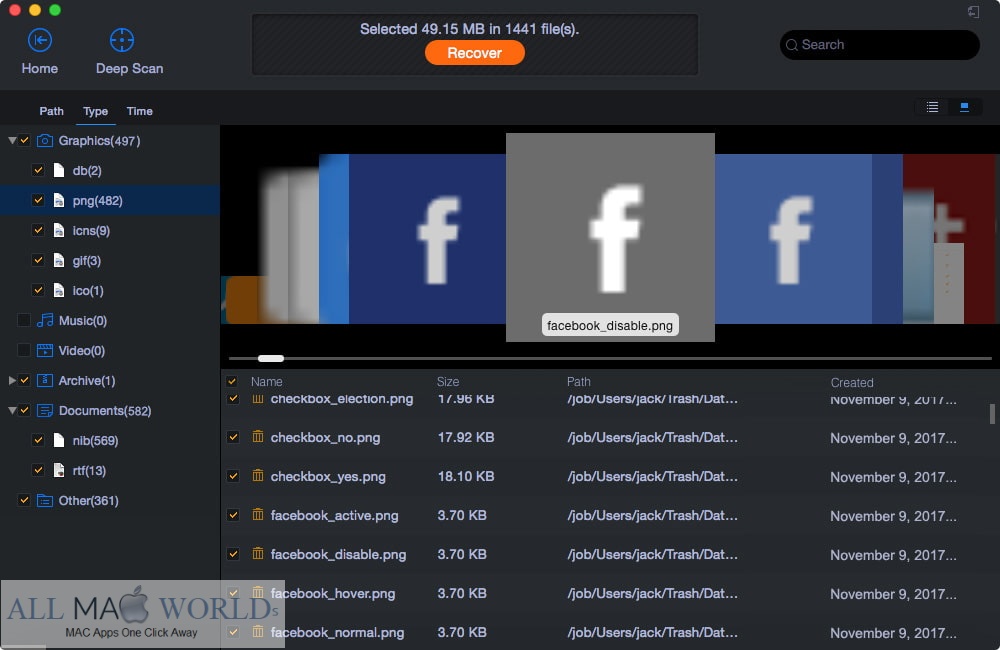Viewport: 1000px width, 650px height.
Task: Select the rtf(13) tree item
Action: [89, 470]
